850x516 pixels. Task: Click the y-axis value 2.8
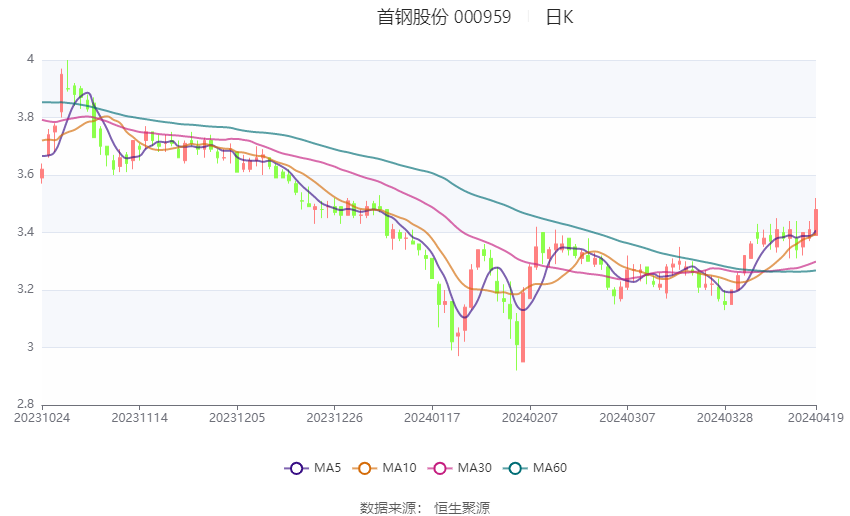(25, 404)
